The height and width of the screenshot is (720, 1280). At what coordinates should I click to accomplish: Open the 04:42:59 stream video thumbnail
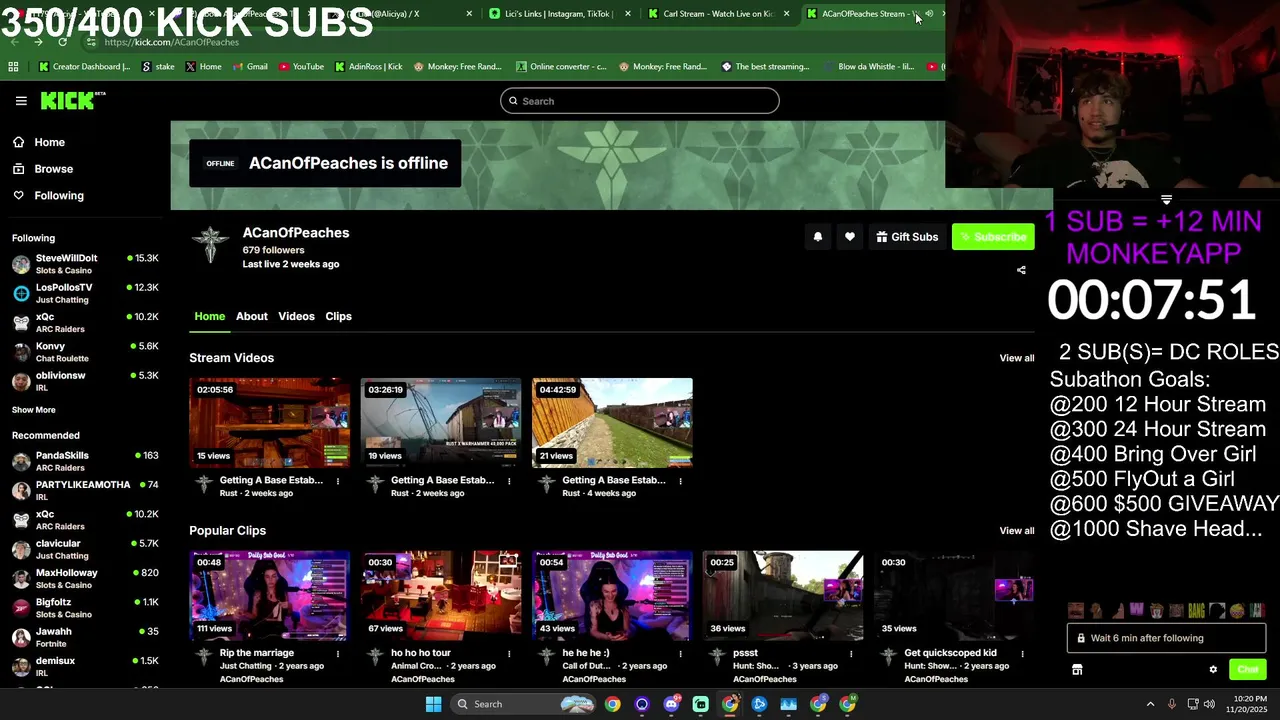pyautogui.click(x=612, y=422)
